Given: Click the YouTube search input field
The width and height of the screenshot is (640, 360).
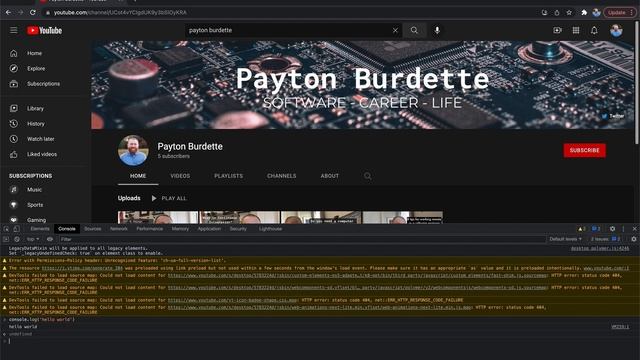Looking at the screenshot, I should pos(288,30).
